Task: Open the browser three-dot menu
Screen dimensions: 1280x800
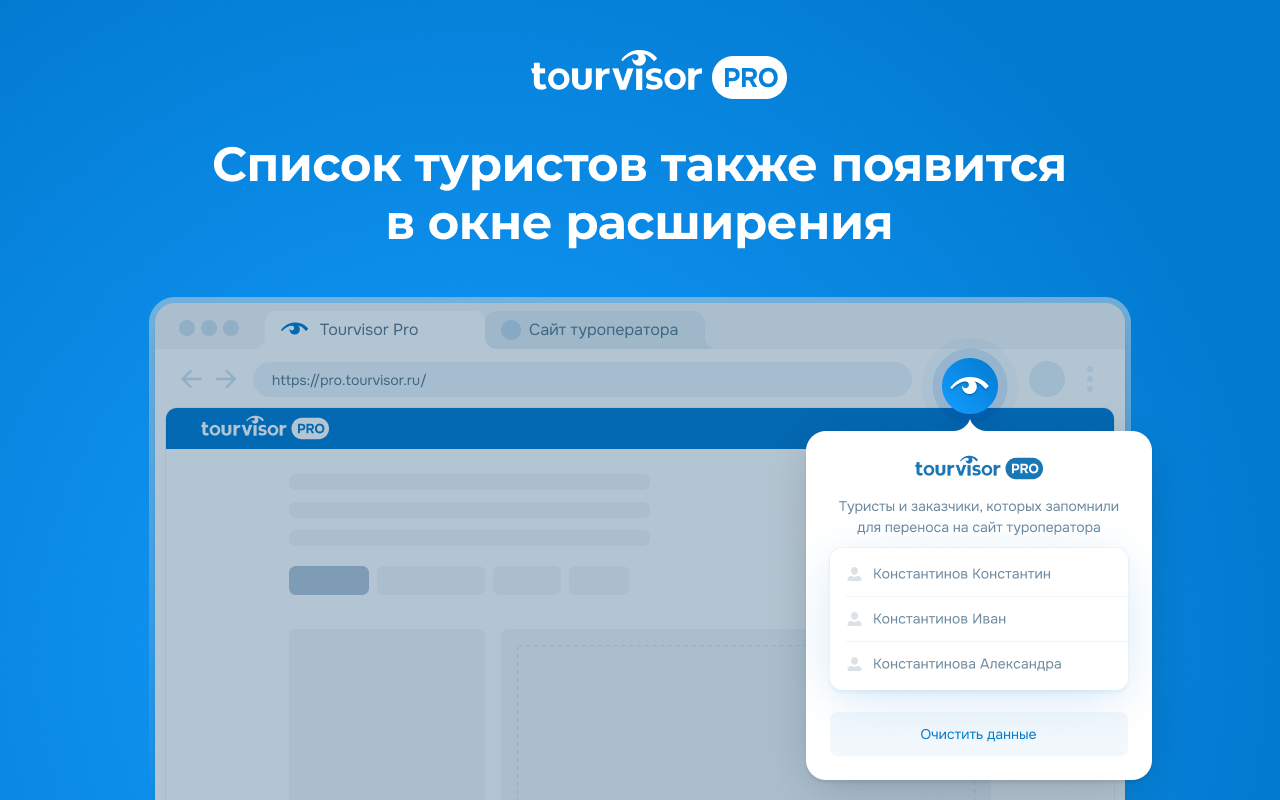Action: click(1090, 379)
